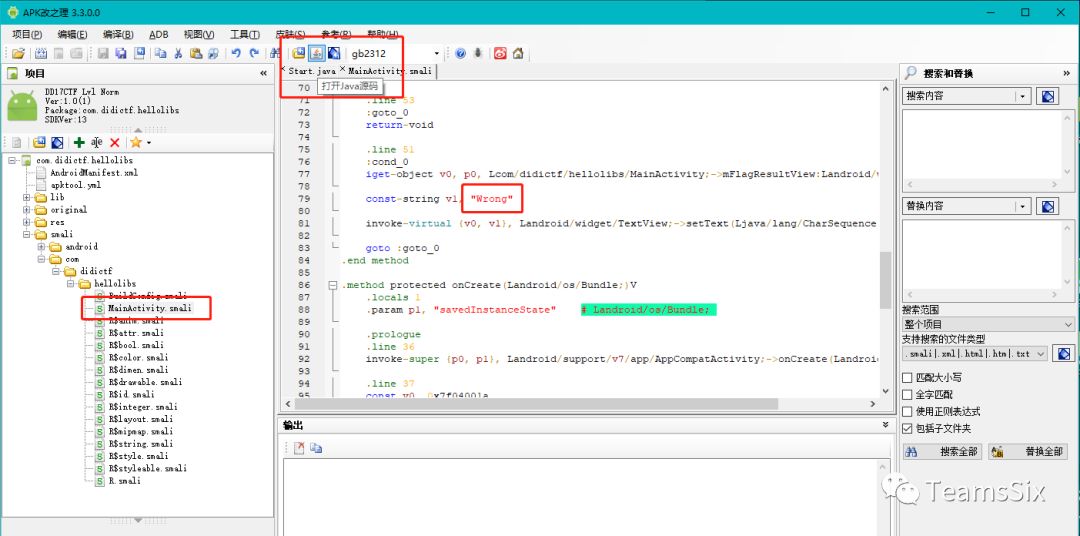The image size is (1080, 536).
Task: Open the gb2312 encoding dropdown
Action: coord(436,53)
